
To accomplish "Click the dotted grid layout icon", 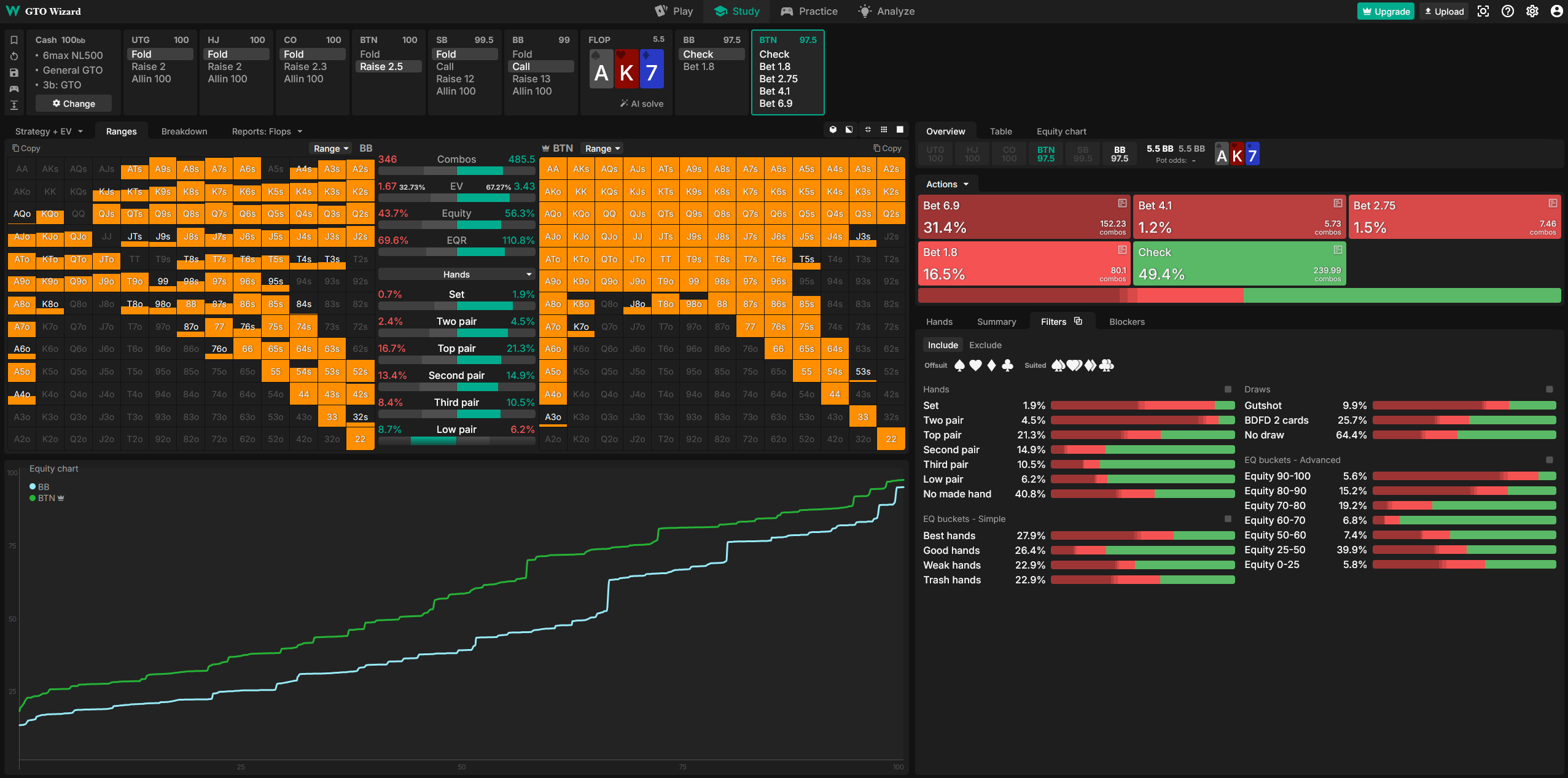I will pyautogui.click(x=884, y=130).
